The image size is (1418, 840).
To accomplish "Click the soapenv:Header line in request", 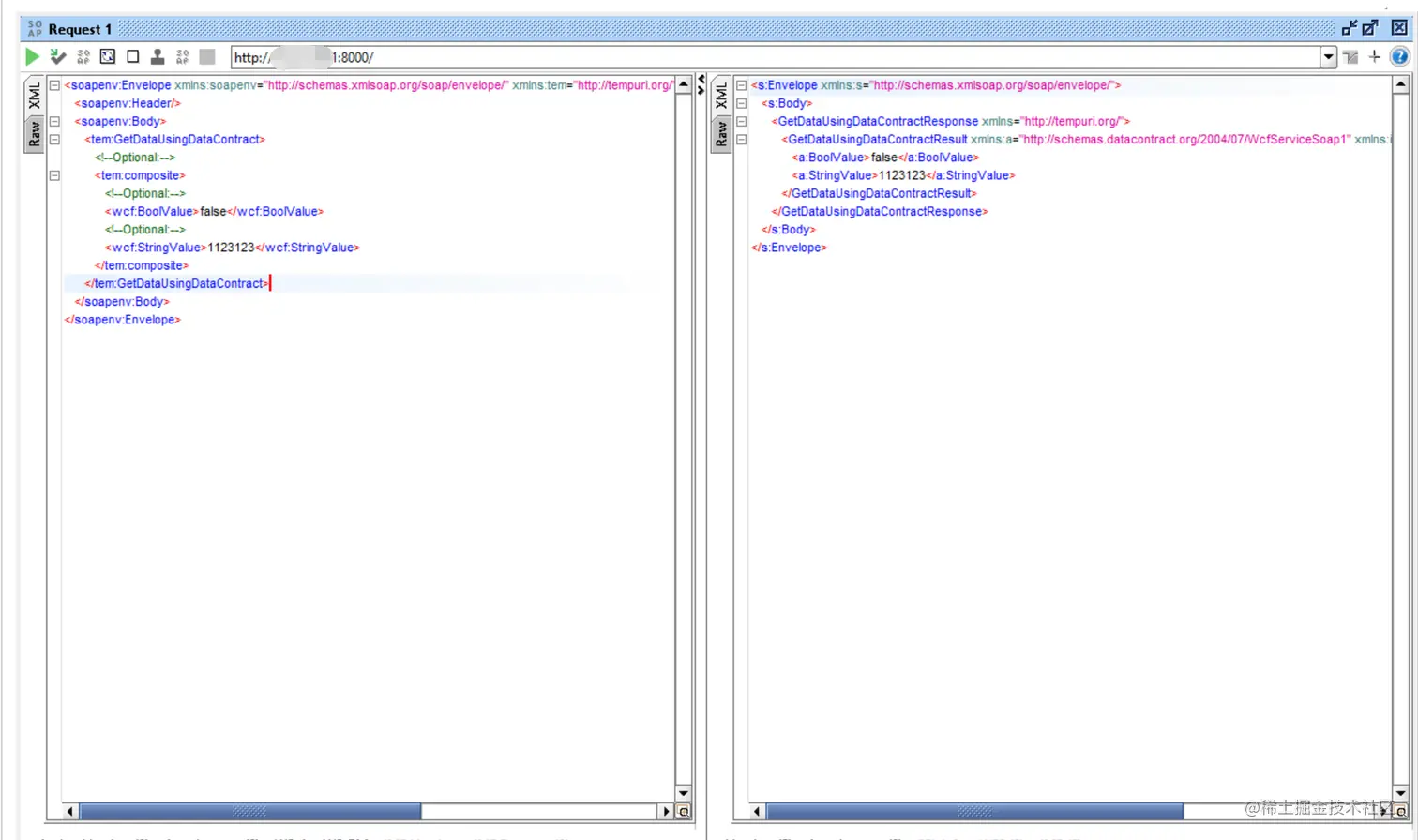I will click(x=128, y=103).
